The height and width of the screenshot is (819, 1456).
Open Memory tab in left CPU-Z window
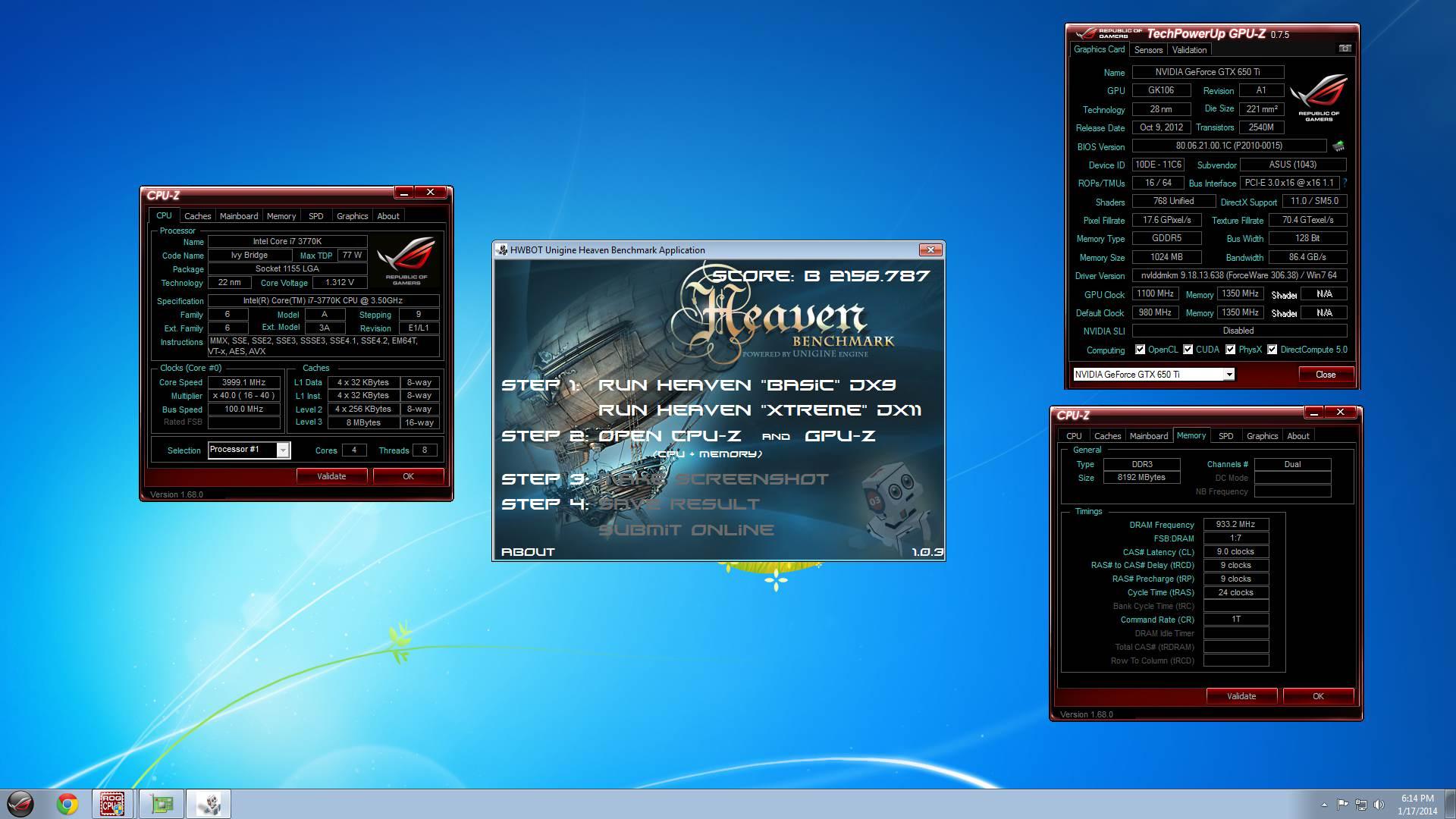click(x=281, y=216)
